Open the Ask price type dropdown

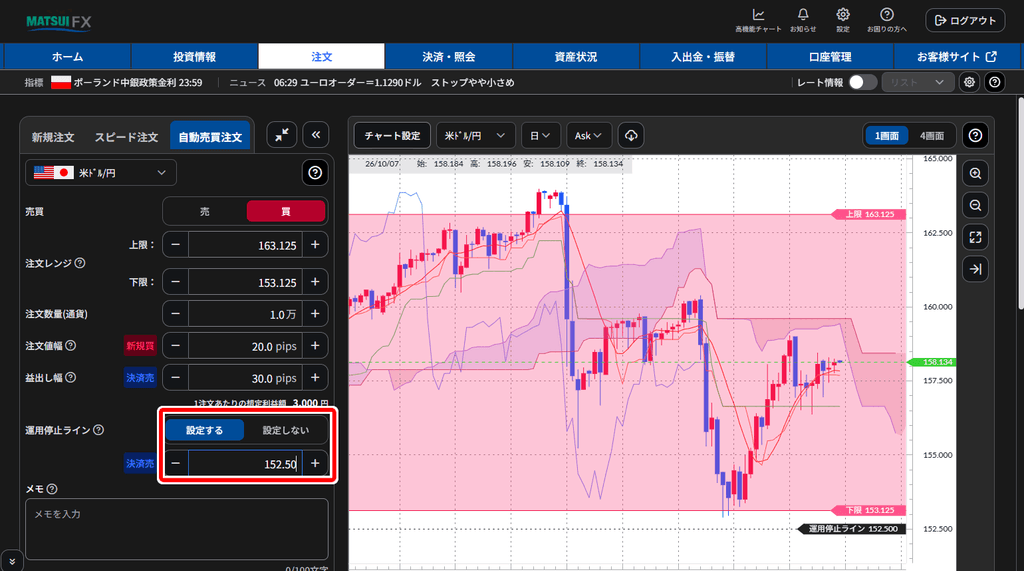pos(588,135)
